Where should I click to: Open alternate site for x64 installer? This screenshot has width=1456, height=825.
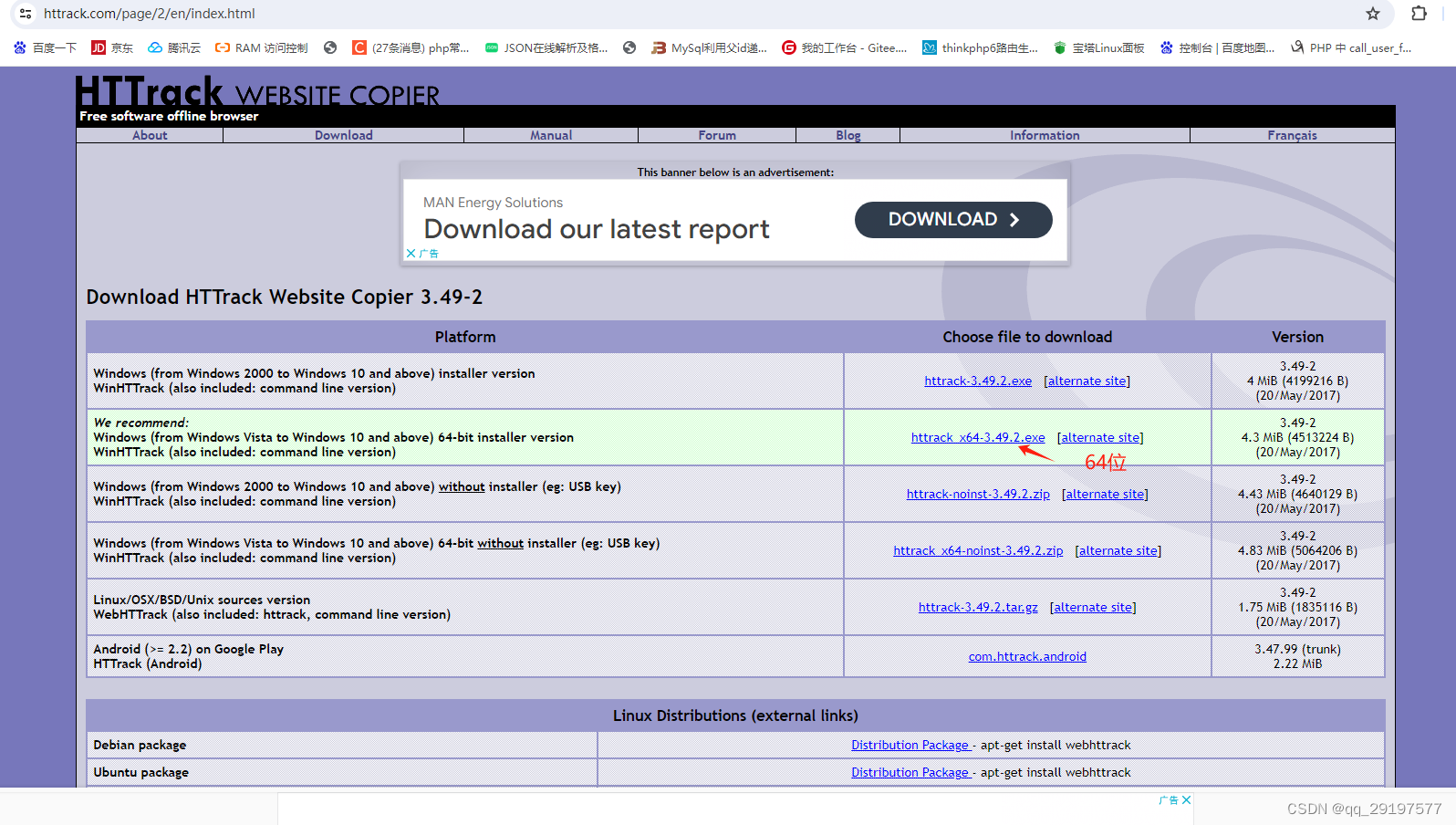(x=1100, y=437)
